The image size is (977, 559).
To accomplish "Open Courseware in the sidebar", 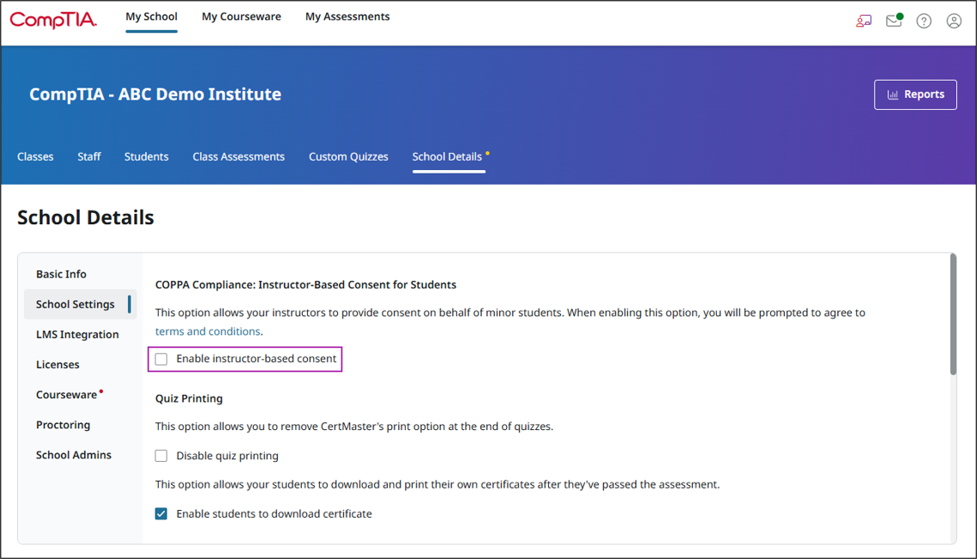I will 67,394.
